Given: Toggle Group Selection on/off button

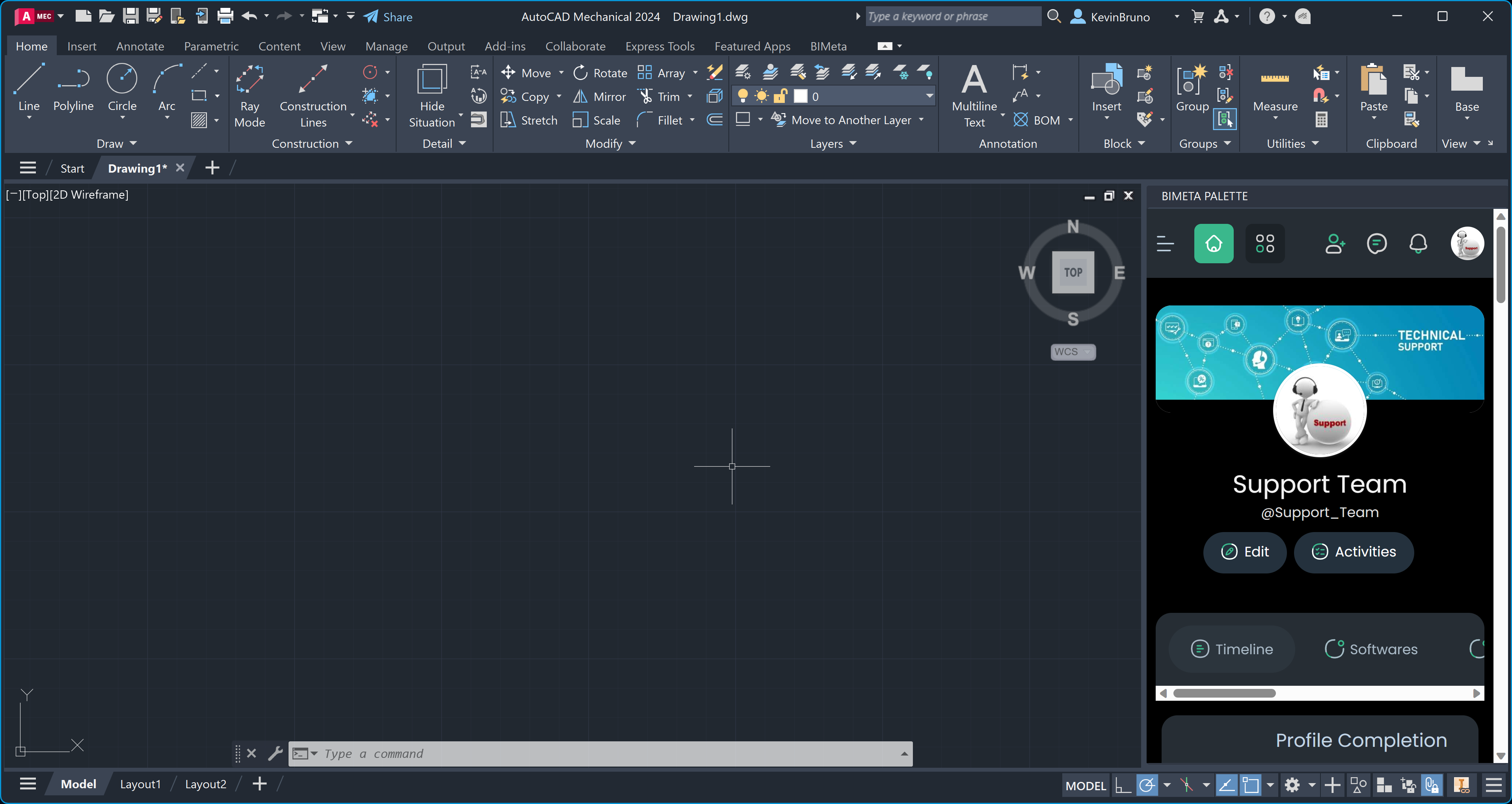Looking at the screenshot, I should click(1225, 120).
